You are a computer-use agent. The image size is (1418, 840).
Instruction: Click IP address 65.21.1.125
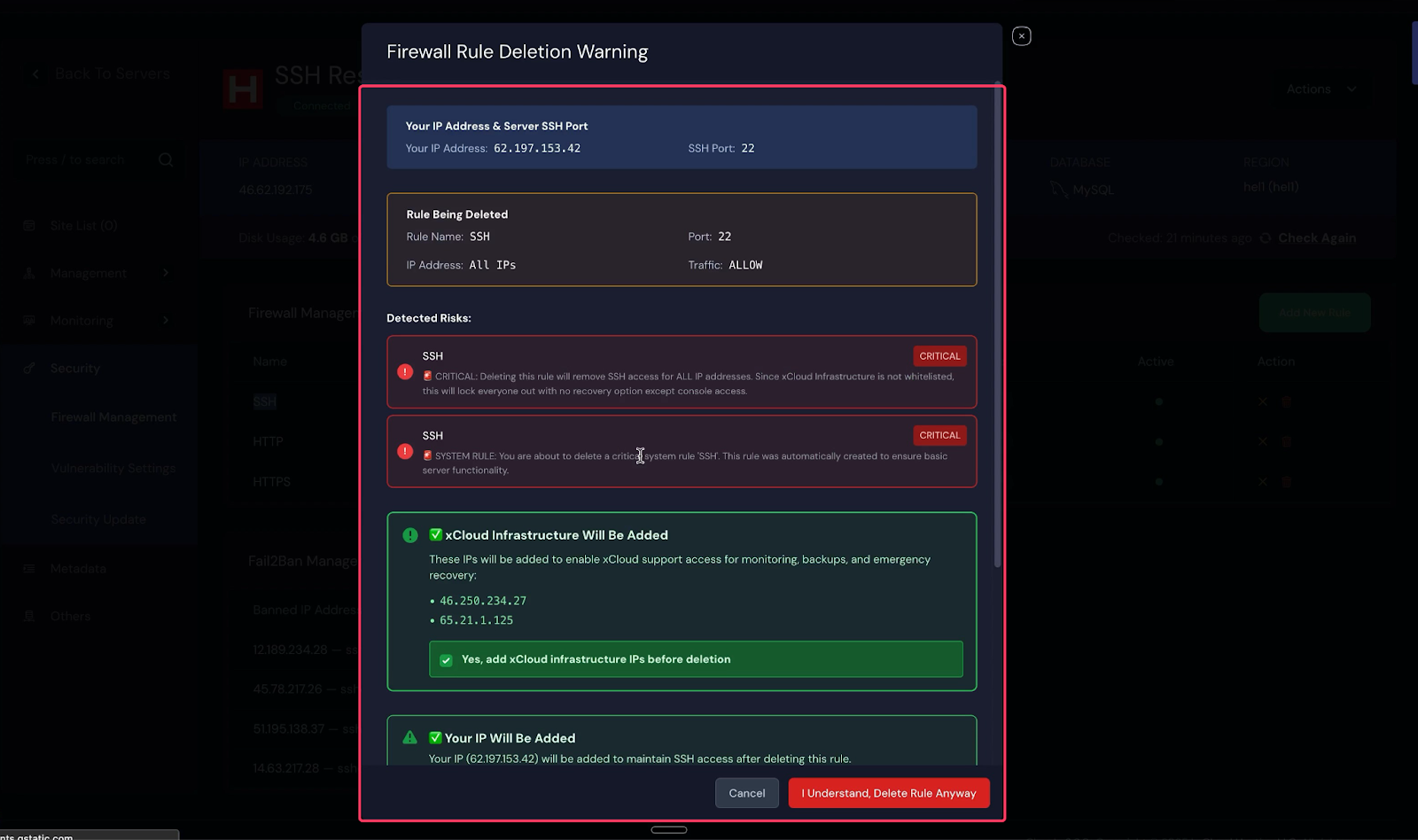pyautogui.click(x=476, y=620)
